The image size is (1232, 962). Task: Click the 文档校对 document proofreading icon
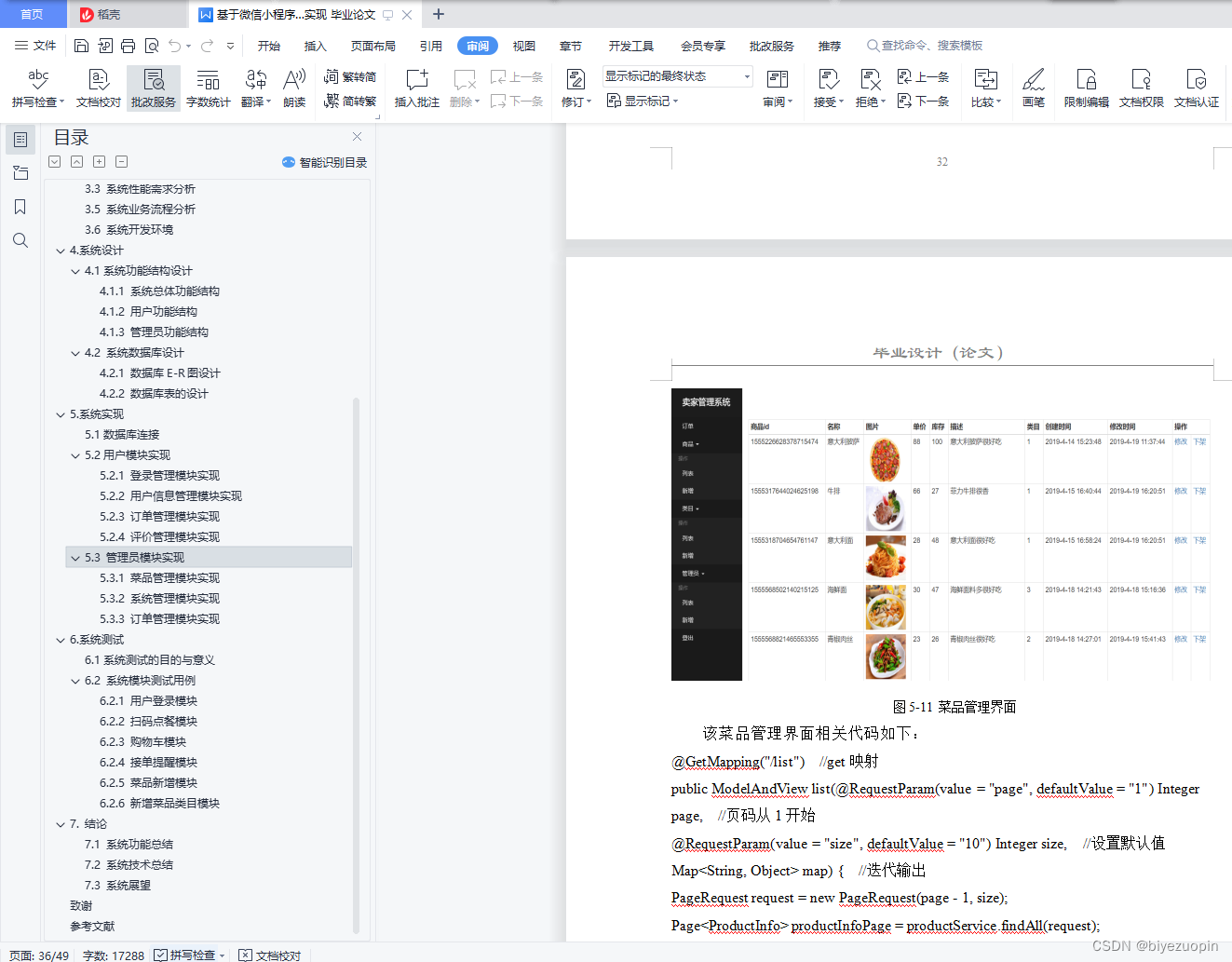coord(99,80)
